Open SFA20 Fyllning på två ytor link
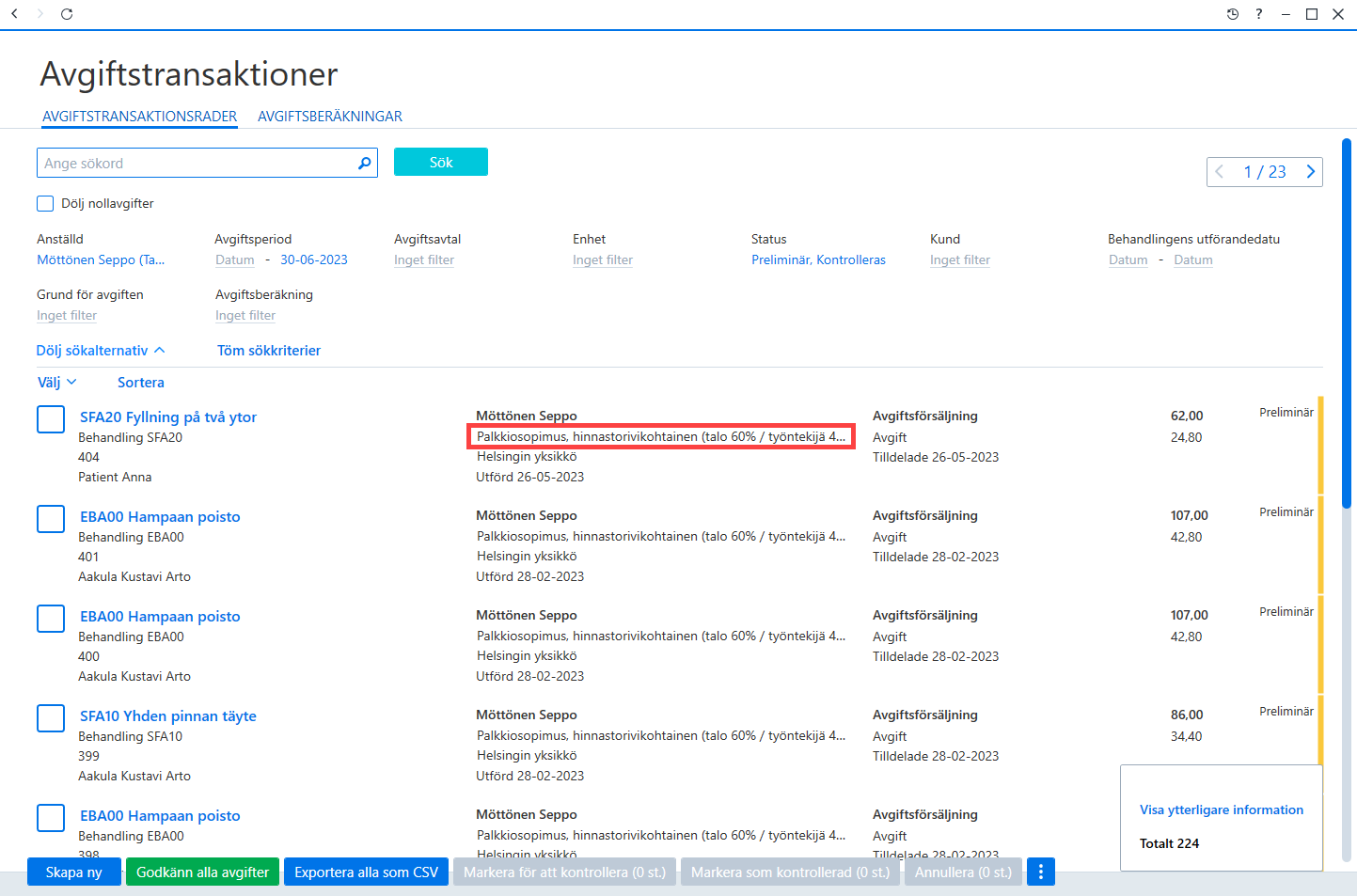This screenshot has height=896, width=1357. 168,417
